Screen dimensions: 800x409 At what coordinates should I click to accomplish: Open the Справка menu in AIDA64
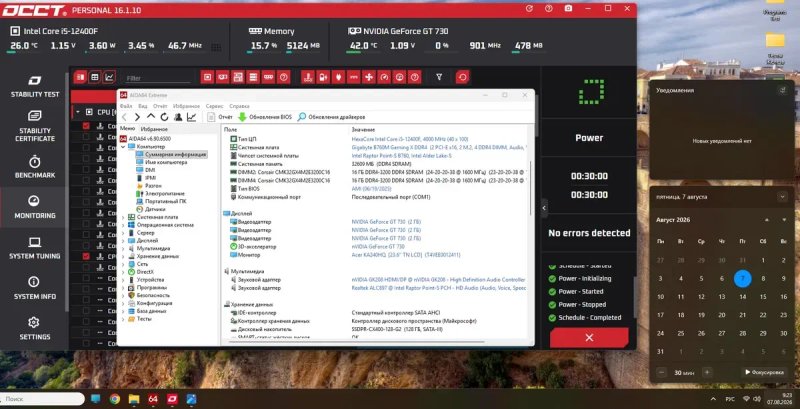tap(239, 106)
